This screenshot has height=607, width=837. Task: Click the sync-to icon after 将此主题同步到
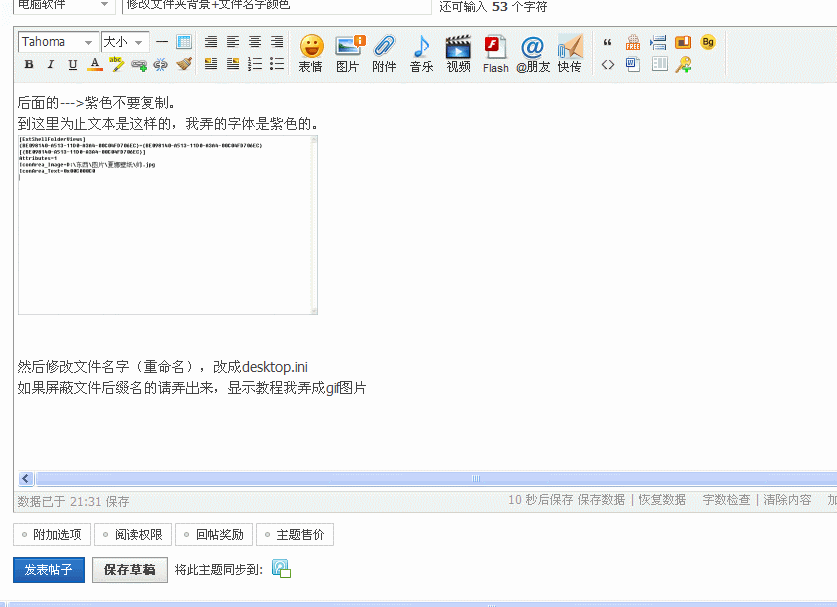pos(281,569)
